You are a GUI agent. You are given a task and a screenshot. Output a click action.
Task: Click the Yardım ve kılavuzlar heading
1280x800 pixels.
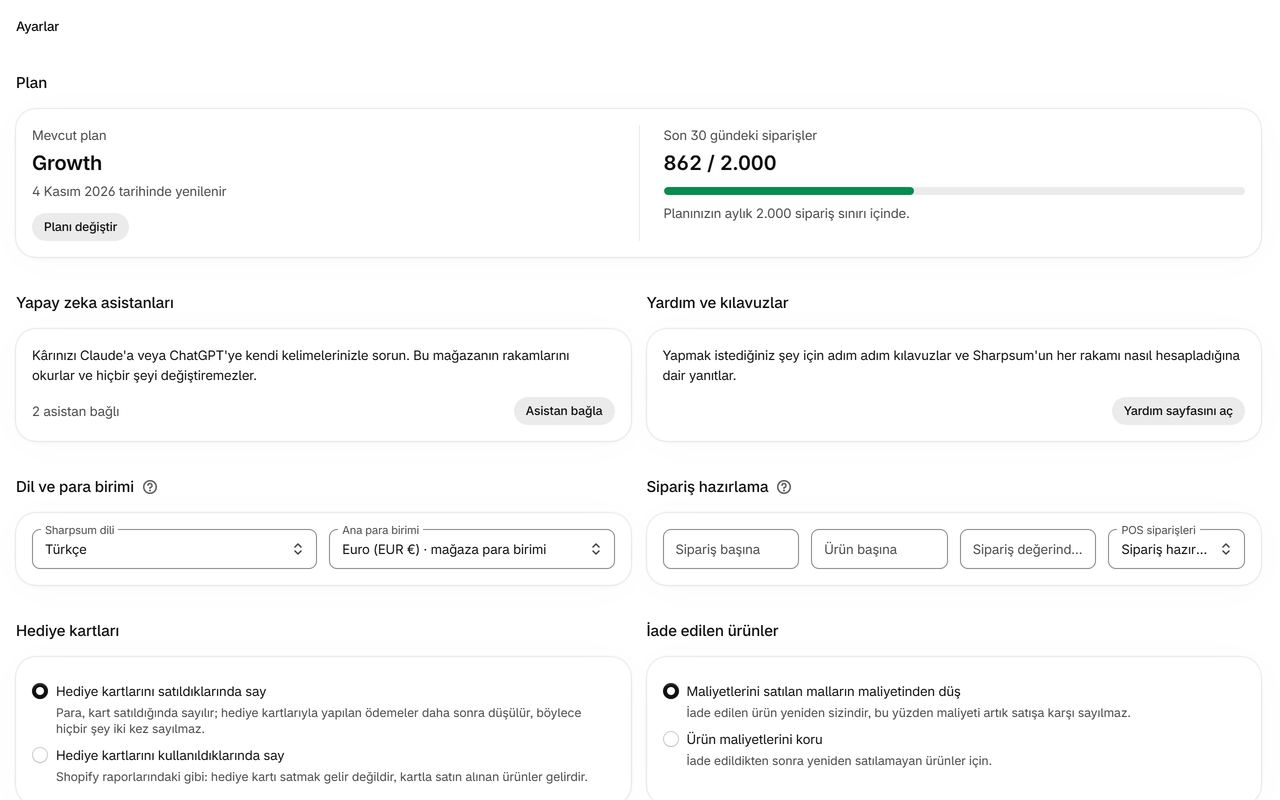(x=718, y=303)
